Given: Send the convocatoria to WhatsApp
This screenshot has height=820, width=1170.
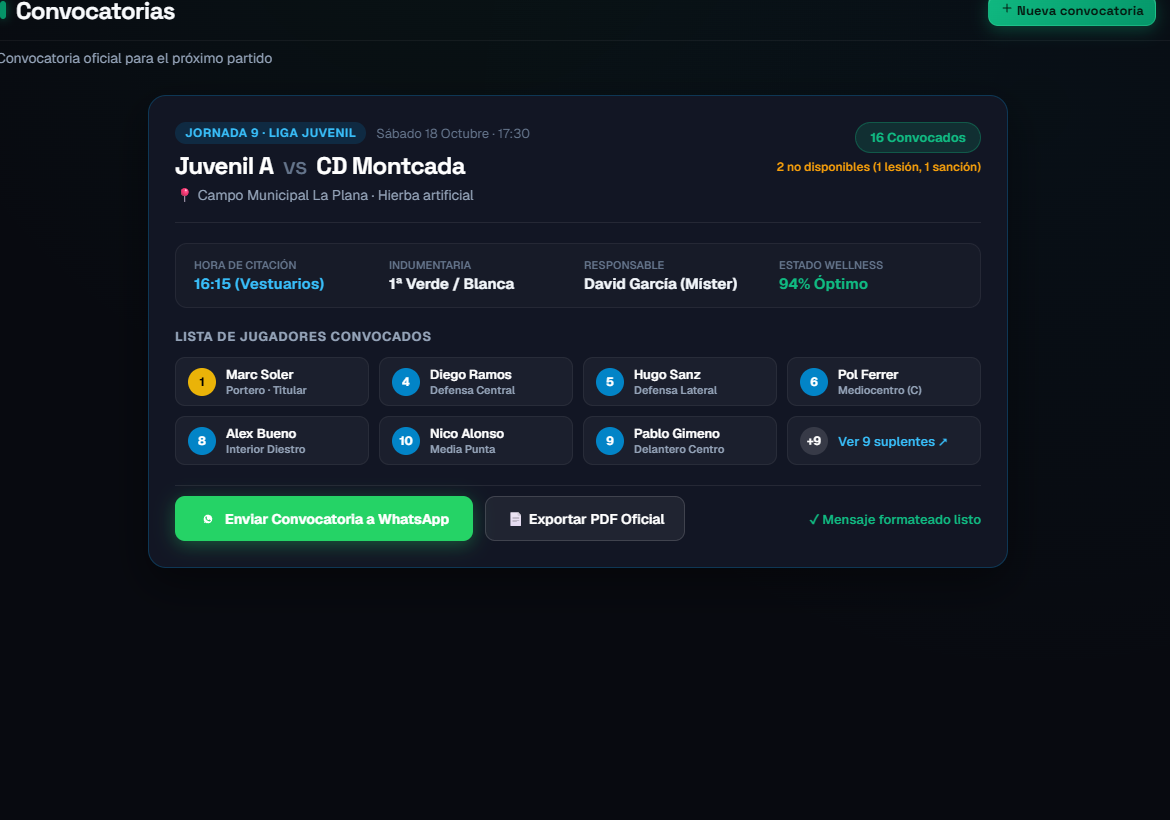Looking at the screenshot, I should click(324, 519).
